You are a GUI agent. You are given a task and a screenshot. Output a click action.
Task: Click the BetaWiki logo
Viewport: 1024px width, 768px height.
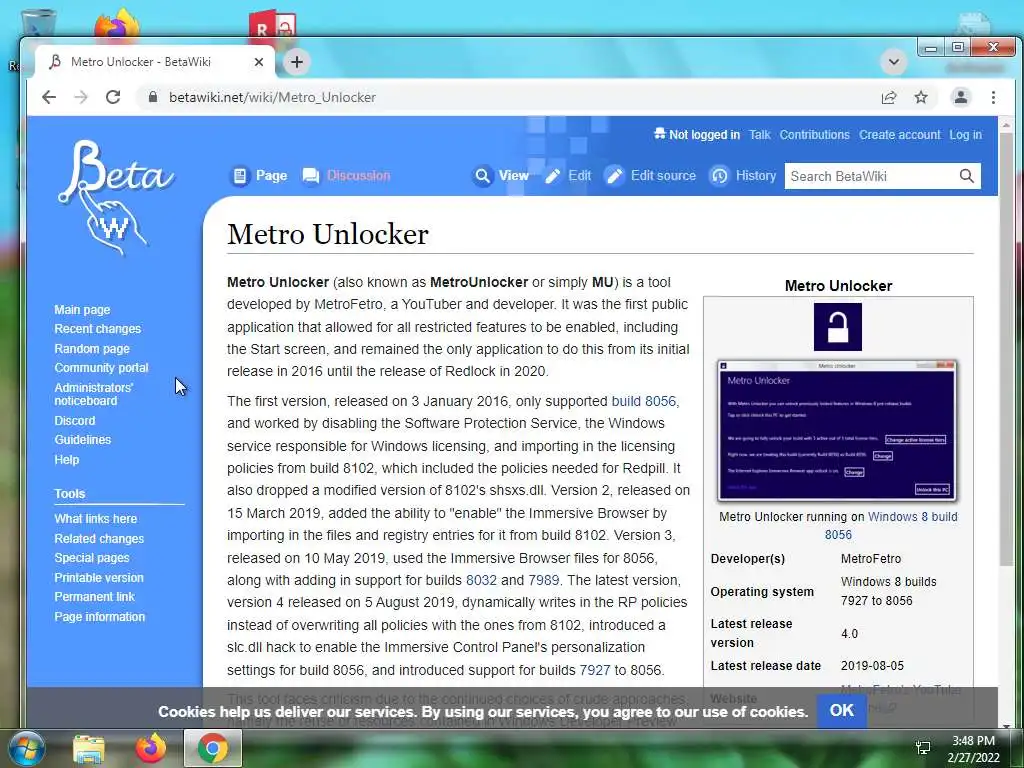pyautogui.click(x=114, y=196)
